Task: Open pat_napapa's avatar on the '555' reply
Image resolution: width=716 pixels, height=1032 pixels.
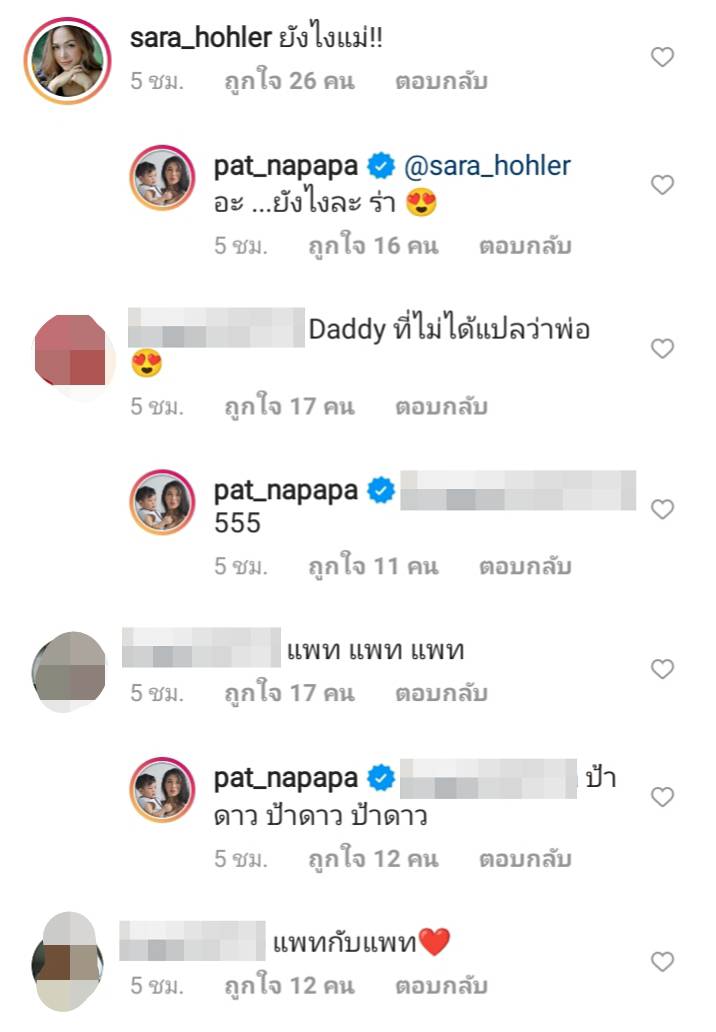Action: (162, 502)
